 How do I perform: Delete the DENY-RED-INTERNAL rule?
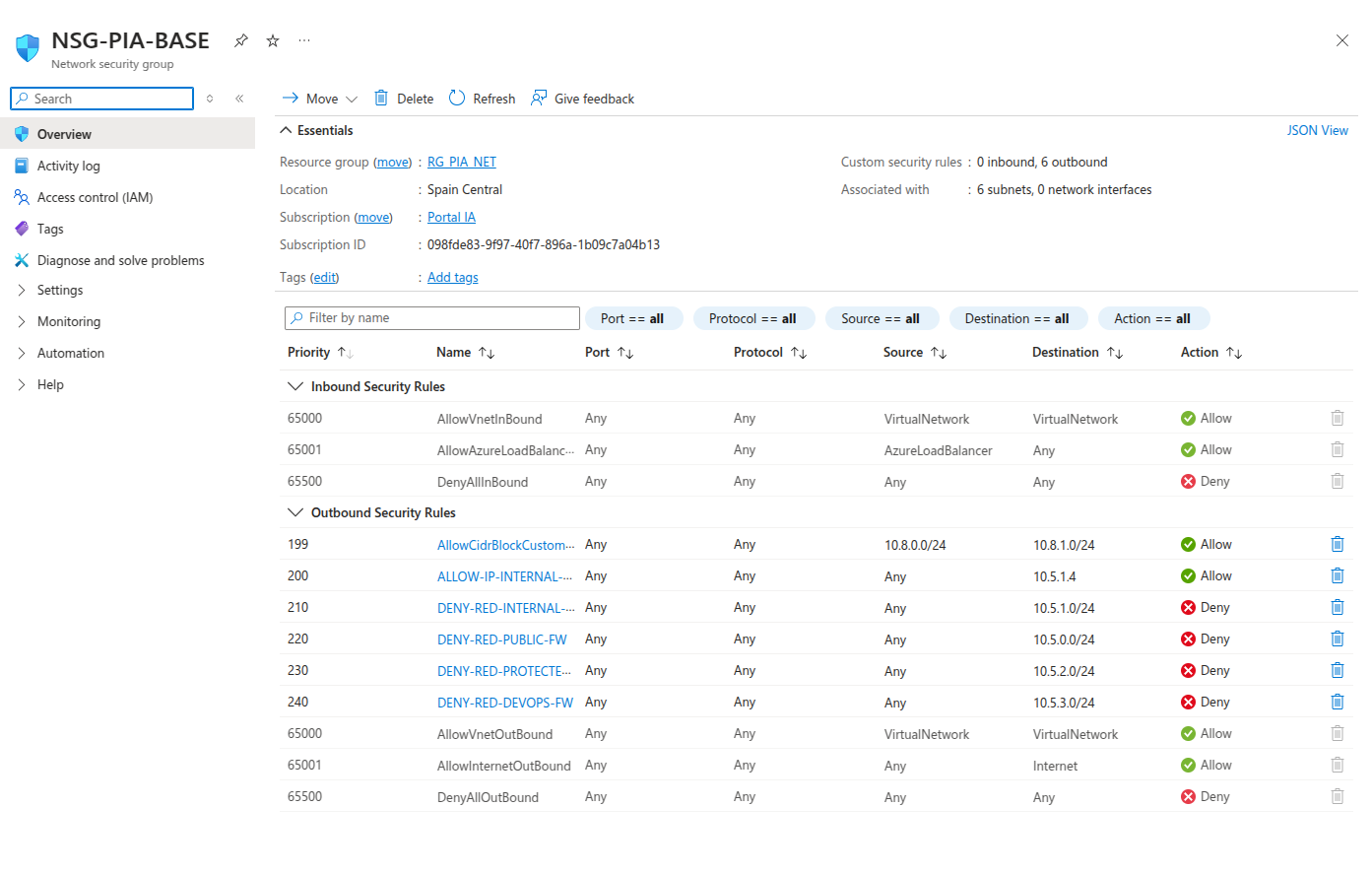[x=1337, y=607]
